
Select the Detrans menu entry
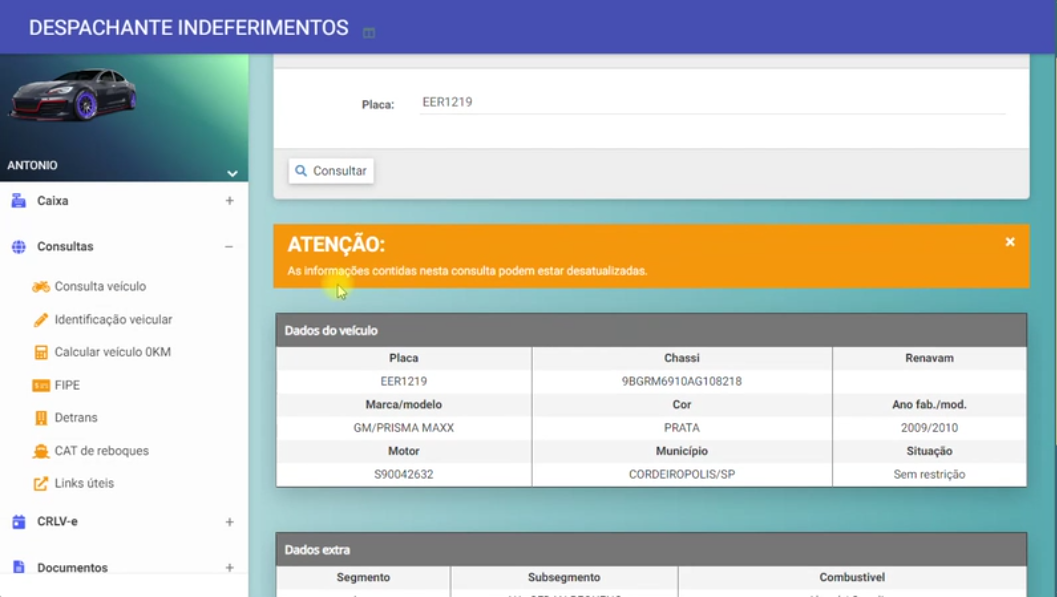click(x=76, y=418)
